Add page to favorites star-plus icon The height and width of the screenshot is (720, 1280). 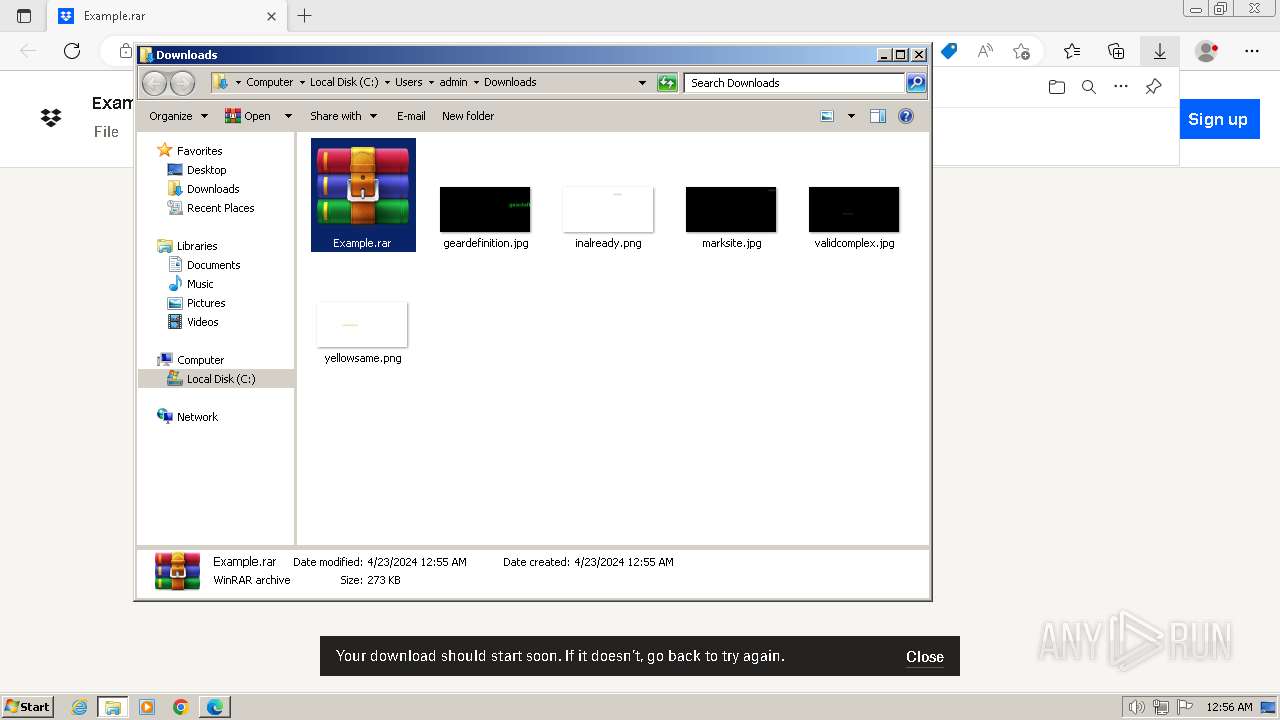tap(1021, 51)
